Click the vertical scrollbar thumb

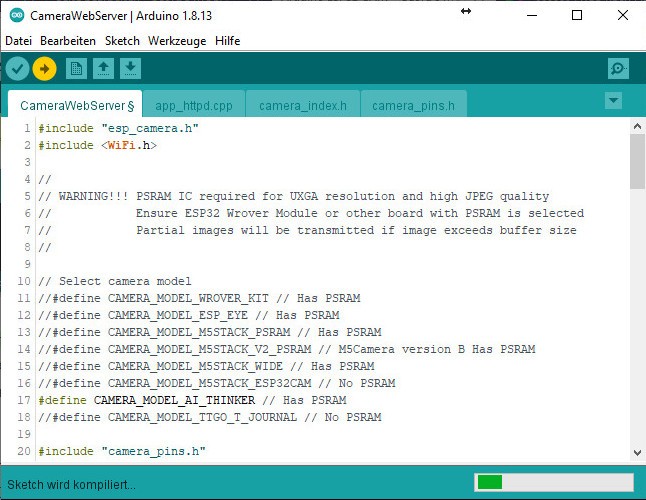coord(637,161)
